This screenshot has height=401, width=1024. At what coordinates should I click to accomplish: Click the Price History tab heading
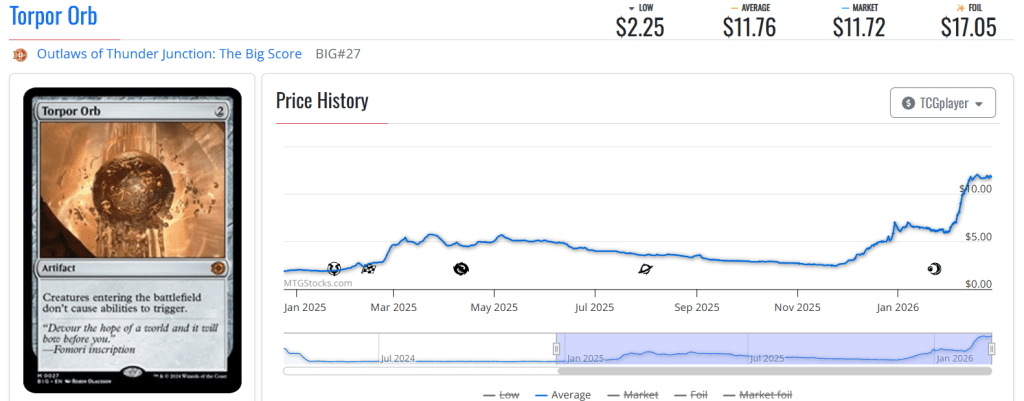[x=322, y=101]
